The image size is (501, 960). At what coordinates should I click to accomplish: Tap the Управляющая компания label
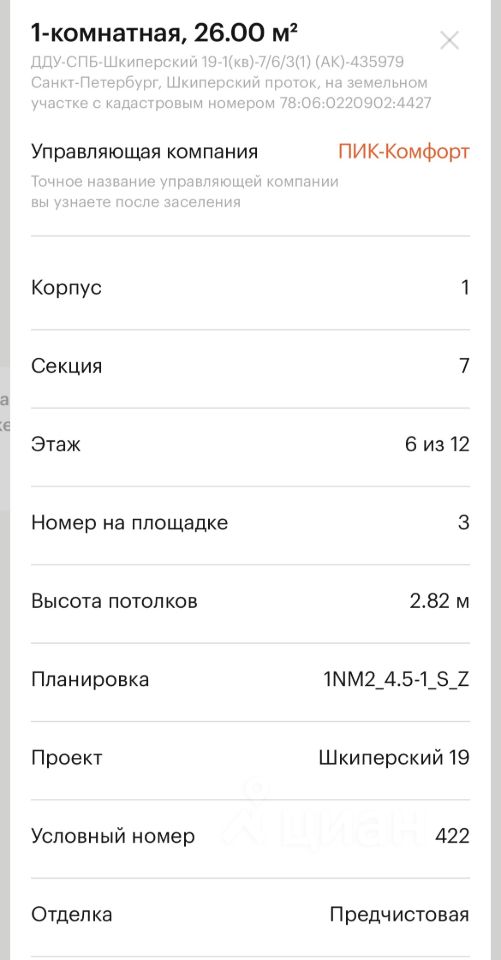(x=145, y=152)
